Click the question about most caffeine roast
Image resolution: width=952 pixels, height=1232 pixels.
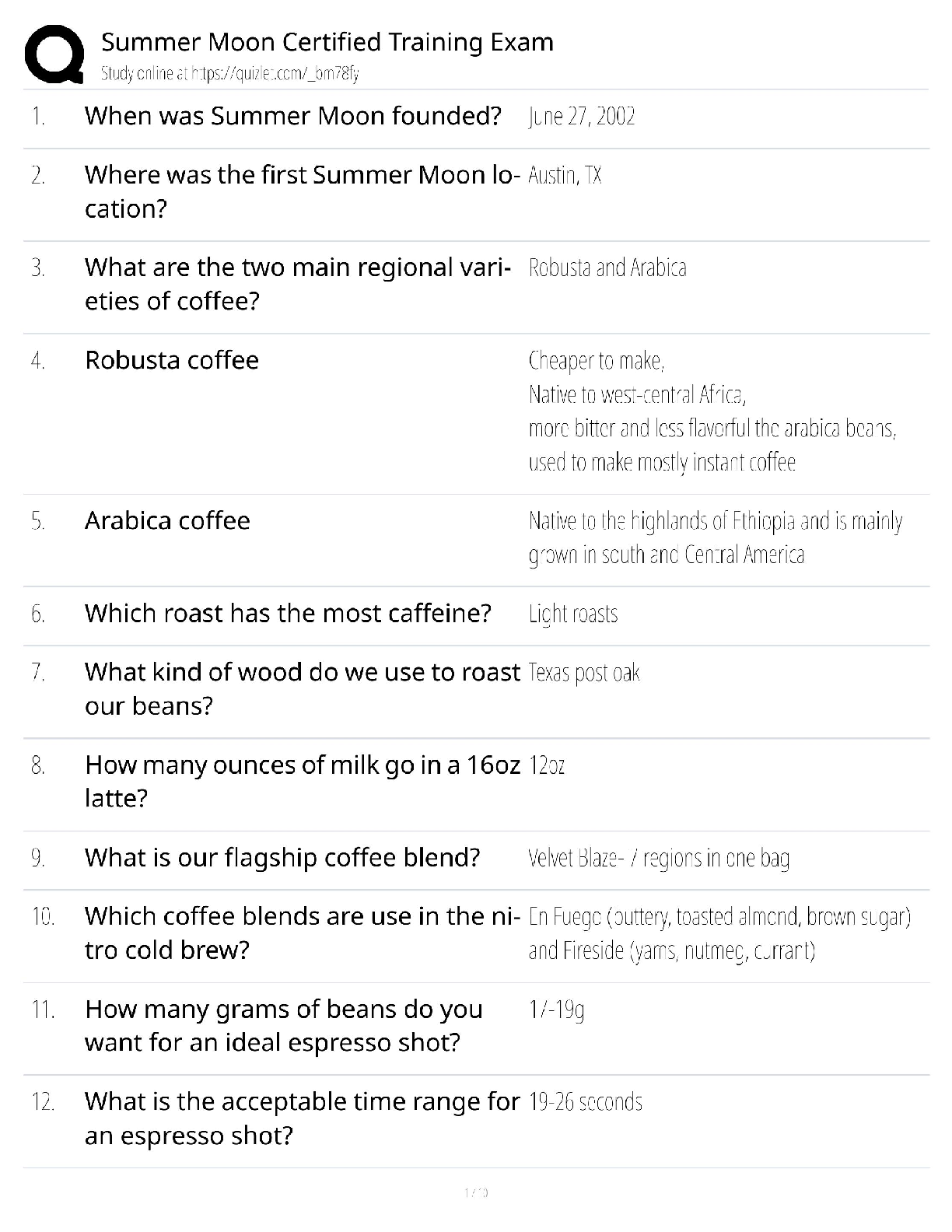(288, 614)
